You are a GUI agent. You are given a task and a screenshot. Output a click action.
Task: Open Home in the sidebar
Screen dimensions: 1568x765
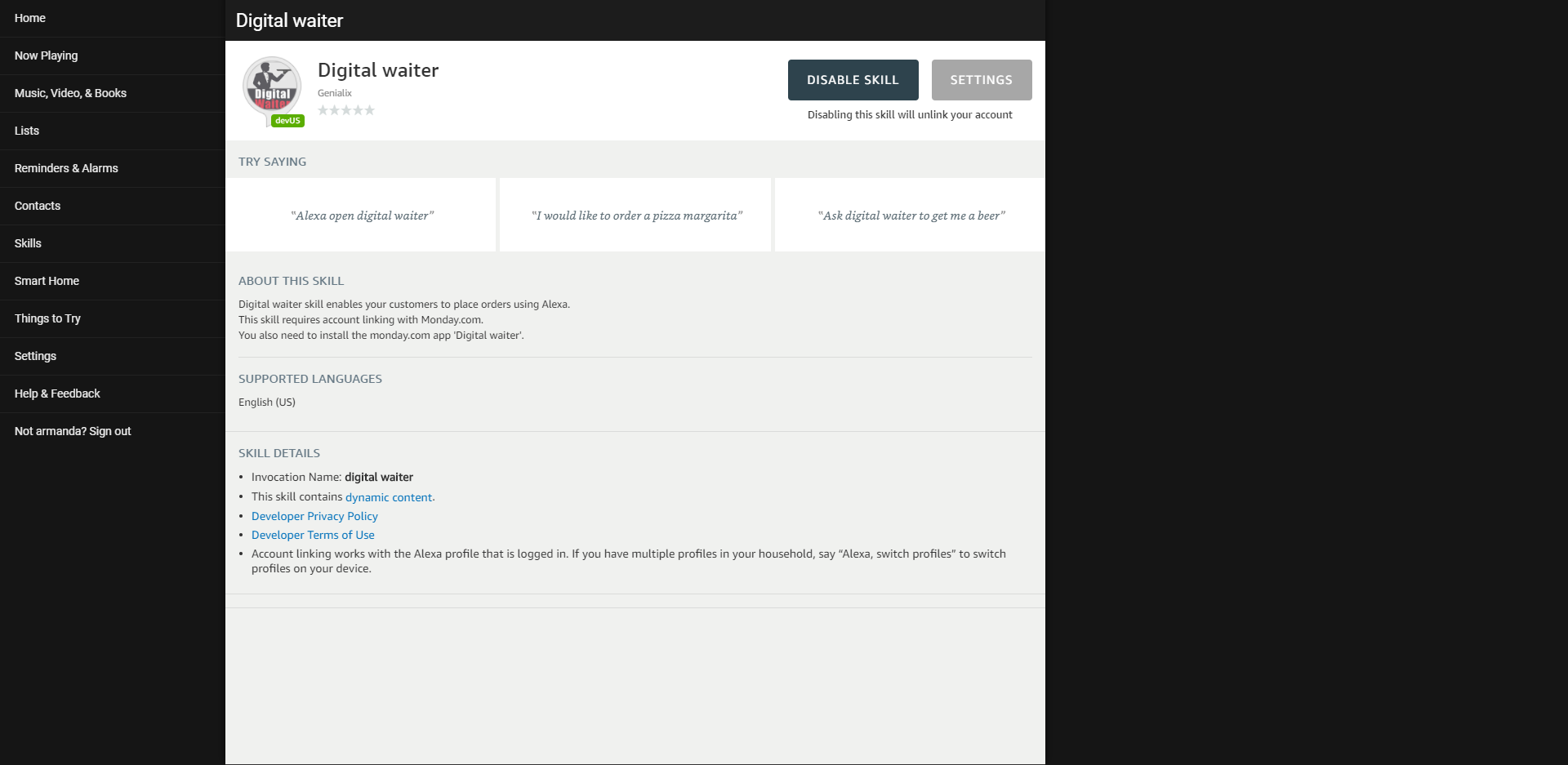tap(112, 18)
